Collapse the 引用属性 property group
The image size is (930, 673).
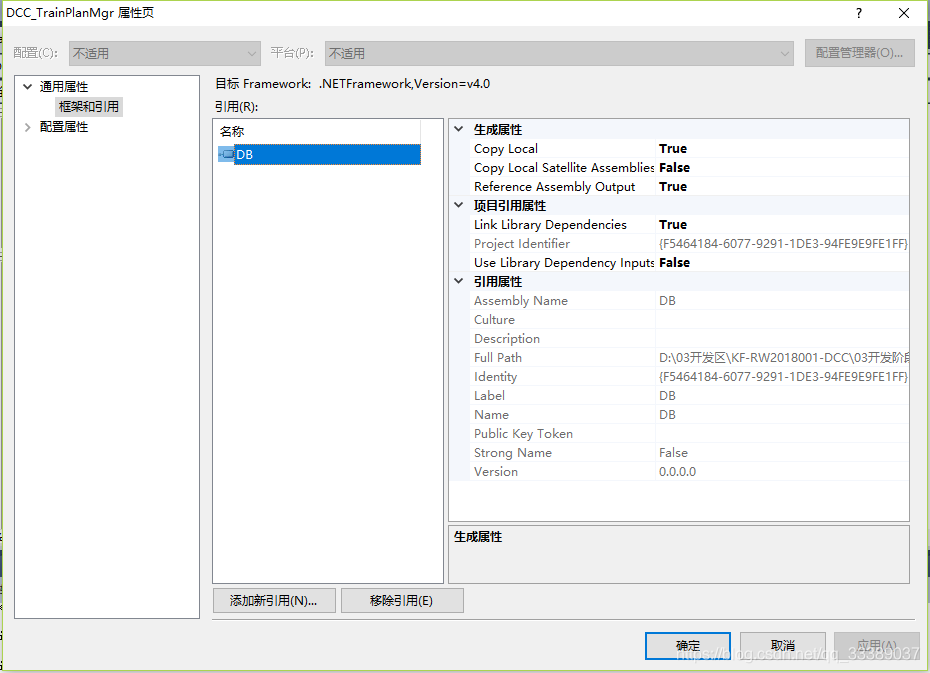458,281
